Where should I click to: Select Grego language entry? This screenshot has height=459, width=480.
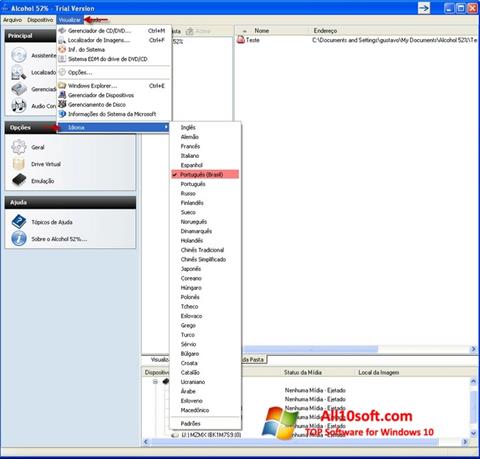coord(188,325)
